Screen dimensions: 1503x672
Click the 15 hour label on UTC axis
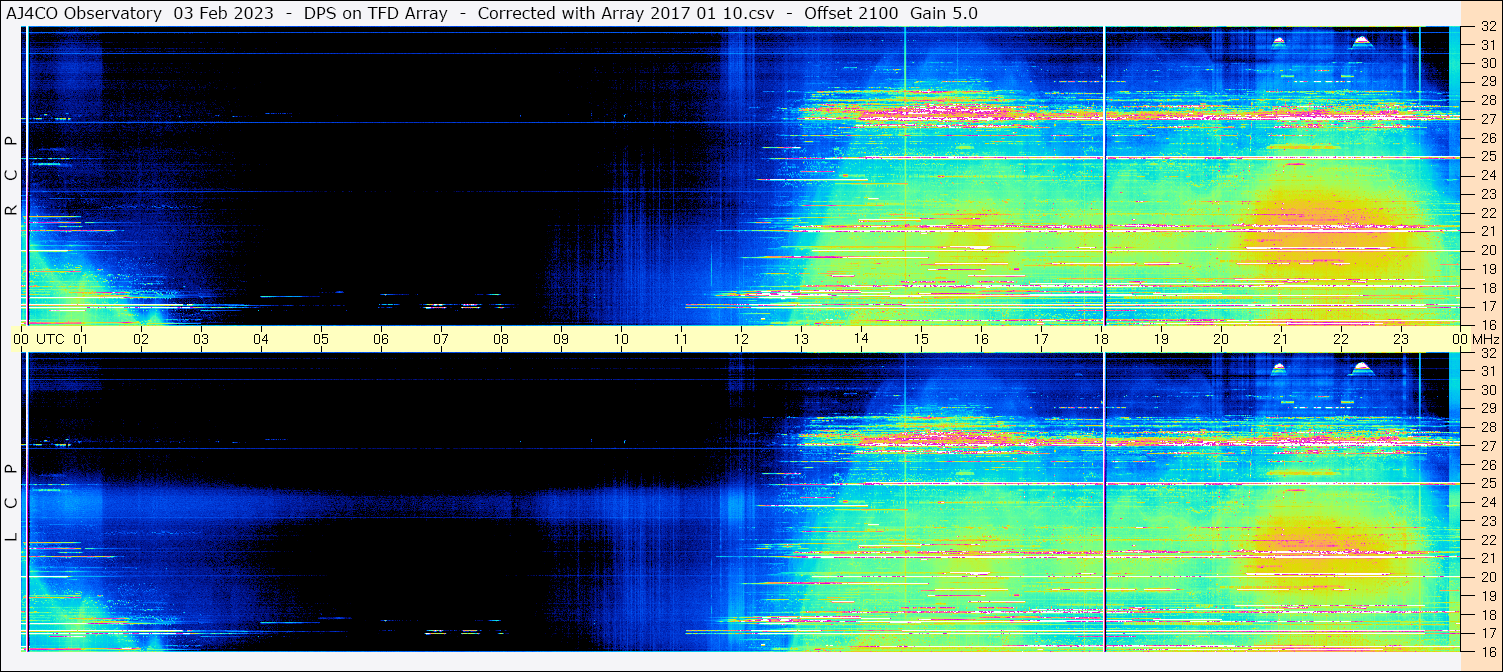(921, 339)
